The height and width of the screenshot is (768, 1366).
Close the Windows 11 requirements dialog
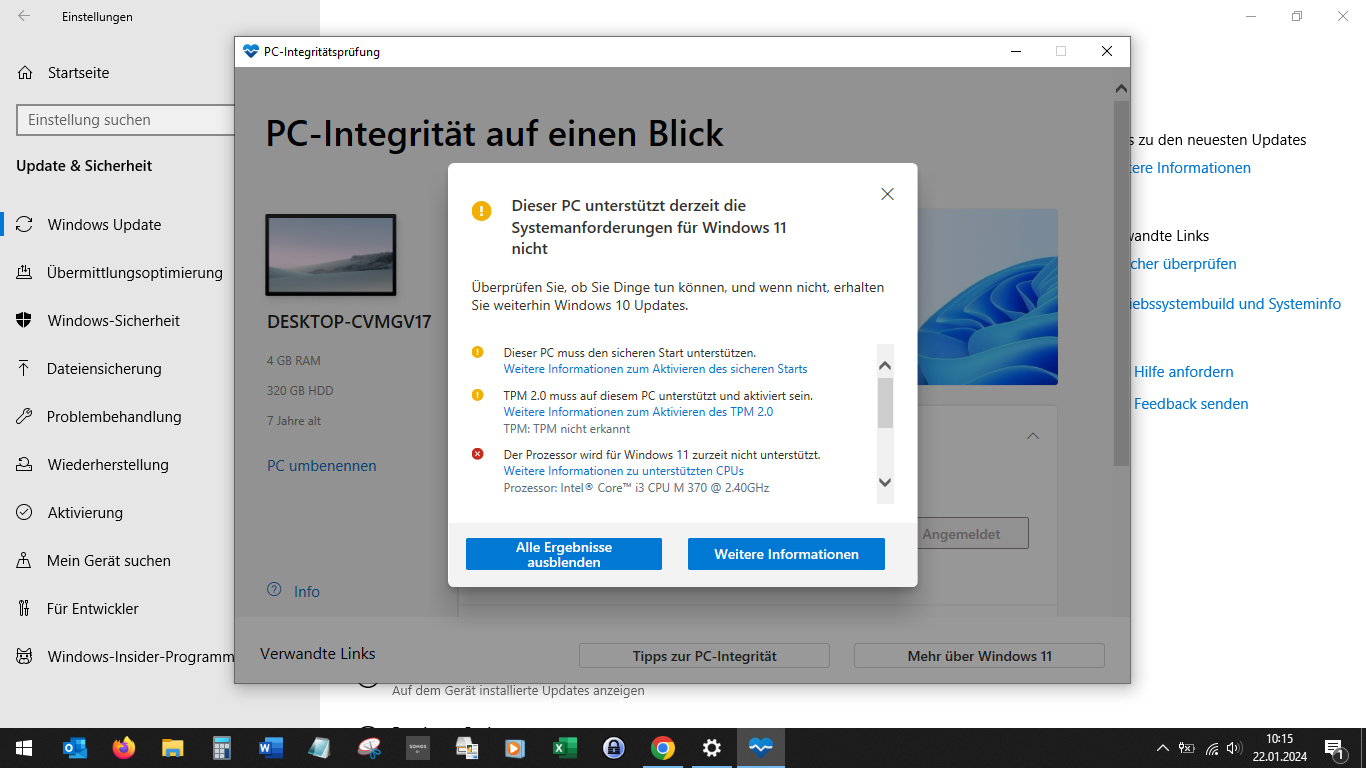pos(887,194)
